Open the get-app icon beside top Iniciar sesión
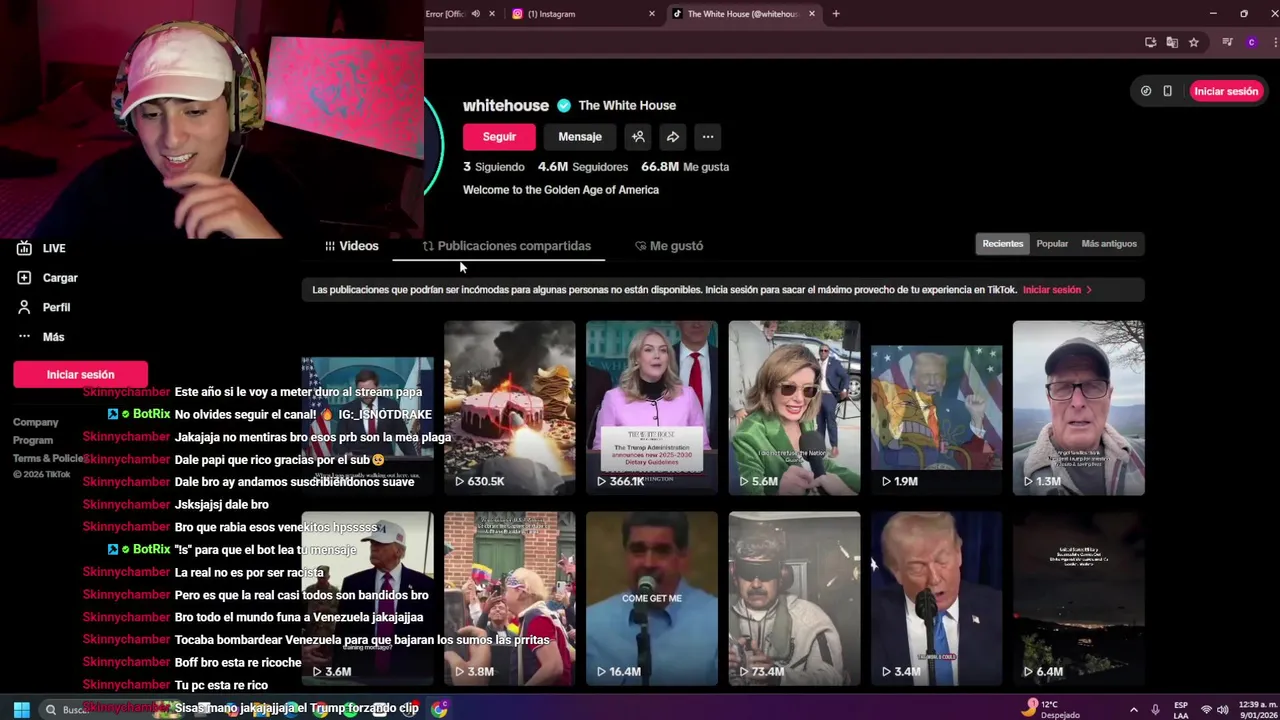The width and height of the screenshot is (1280, 720). point(1146,91)
